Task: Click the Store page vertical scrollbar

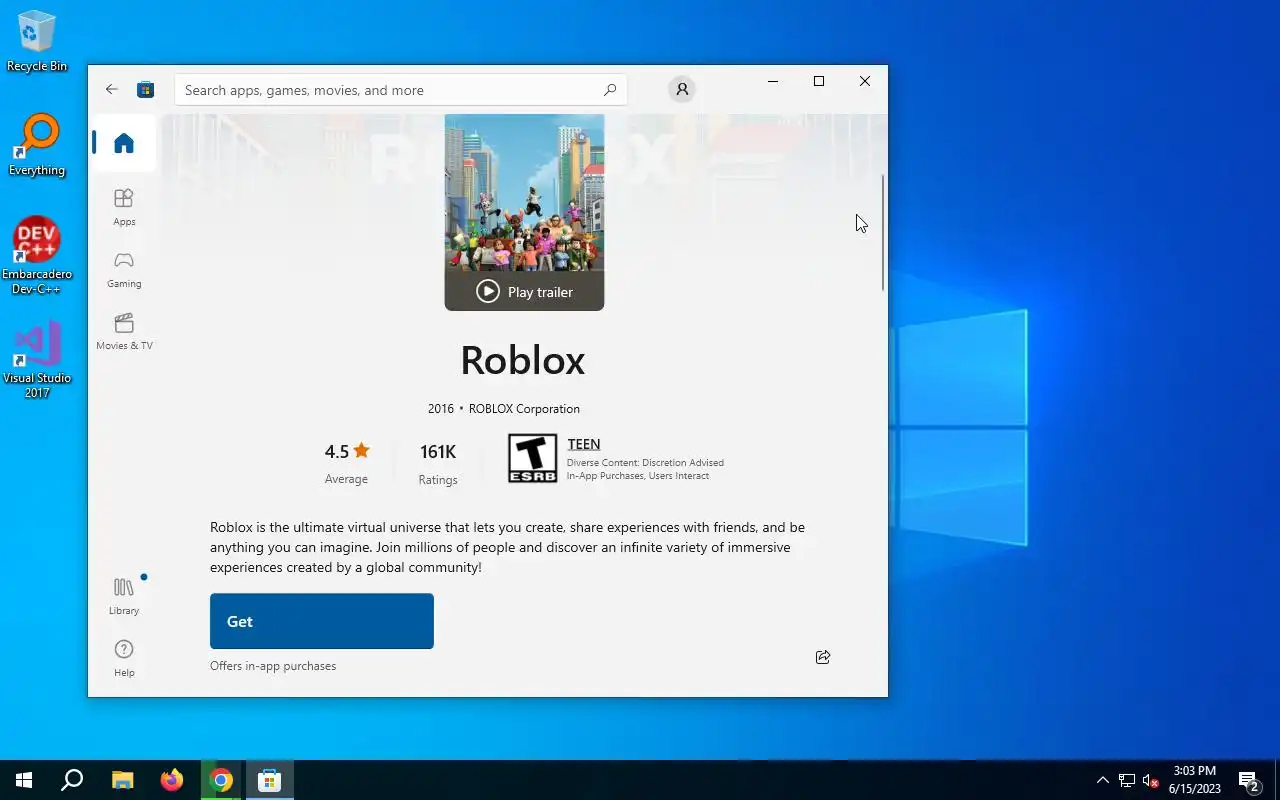Action: pyautogui.click(x=882, y=232)
